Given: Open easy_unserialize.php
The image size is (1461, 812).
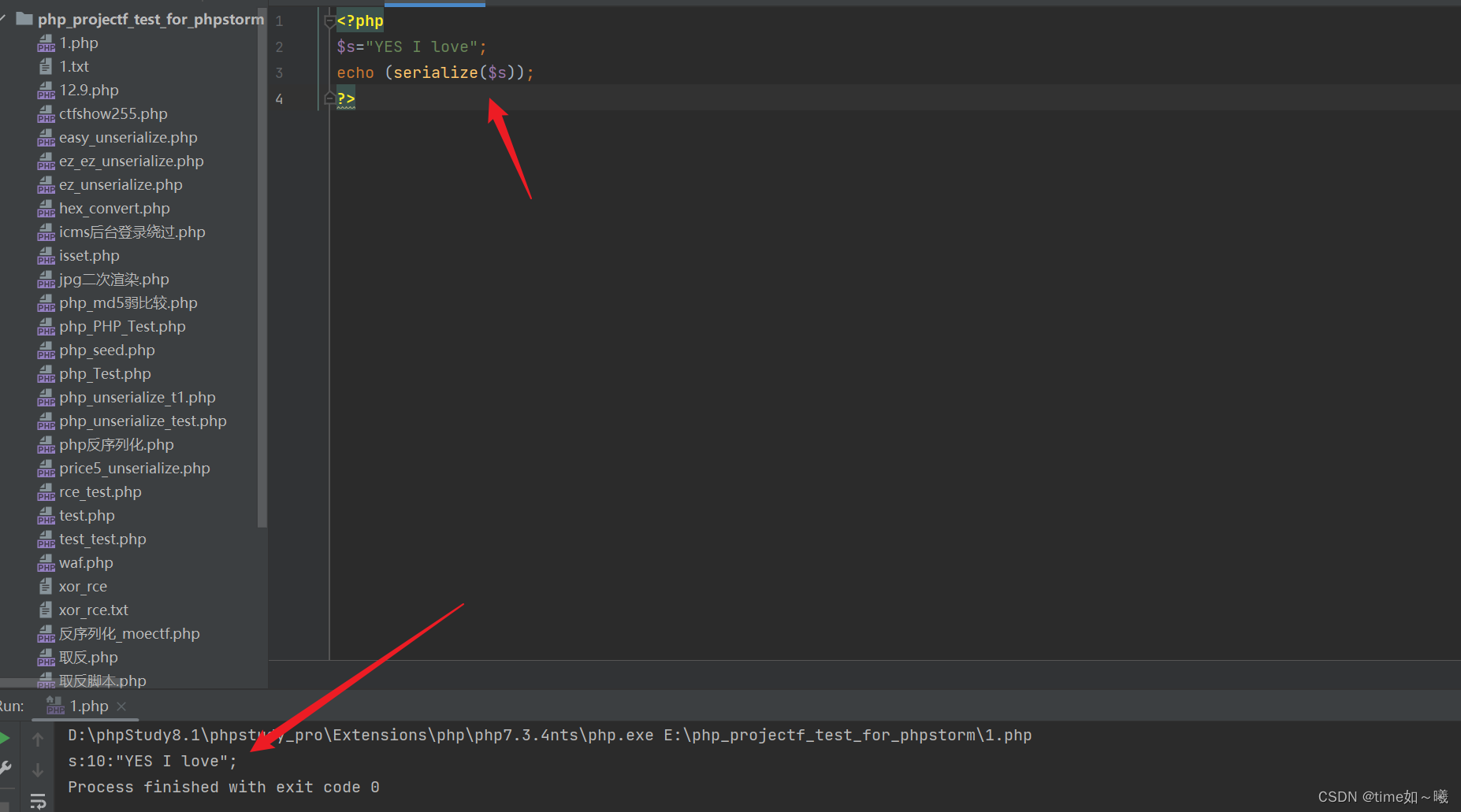Looking at the screenshot, I should (128, 138).
